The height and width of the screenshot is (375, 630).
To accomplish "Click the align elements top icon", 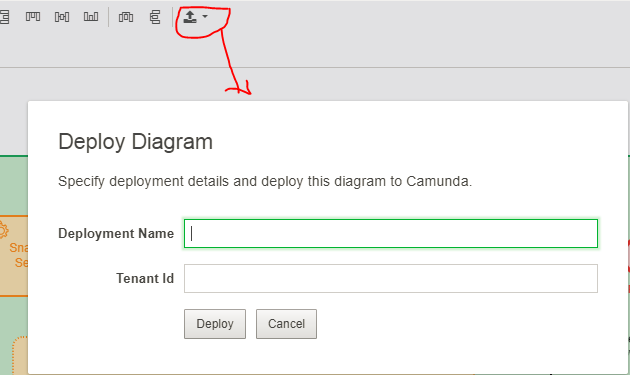I will [33, 16].
